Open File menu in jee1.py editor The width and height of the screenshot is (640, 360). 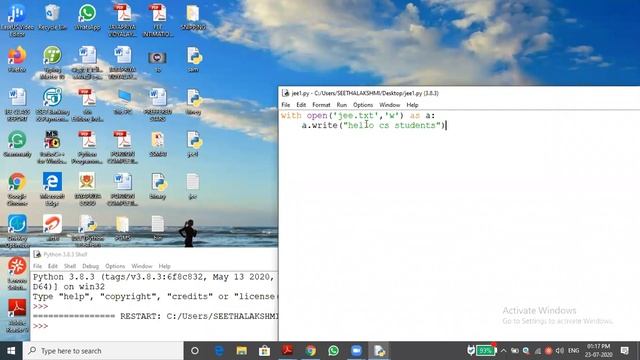[286, 105]
